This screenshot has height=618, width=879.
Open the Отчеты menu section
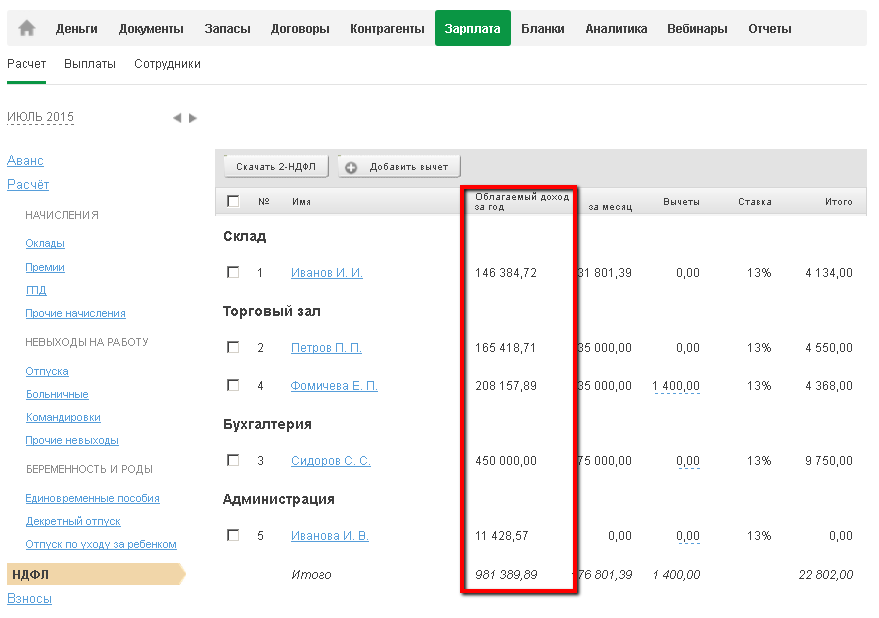769,29
